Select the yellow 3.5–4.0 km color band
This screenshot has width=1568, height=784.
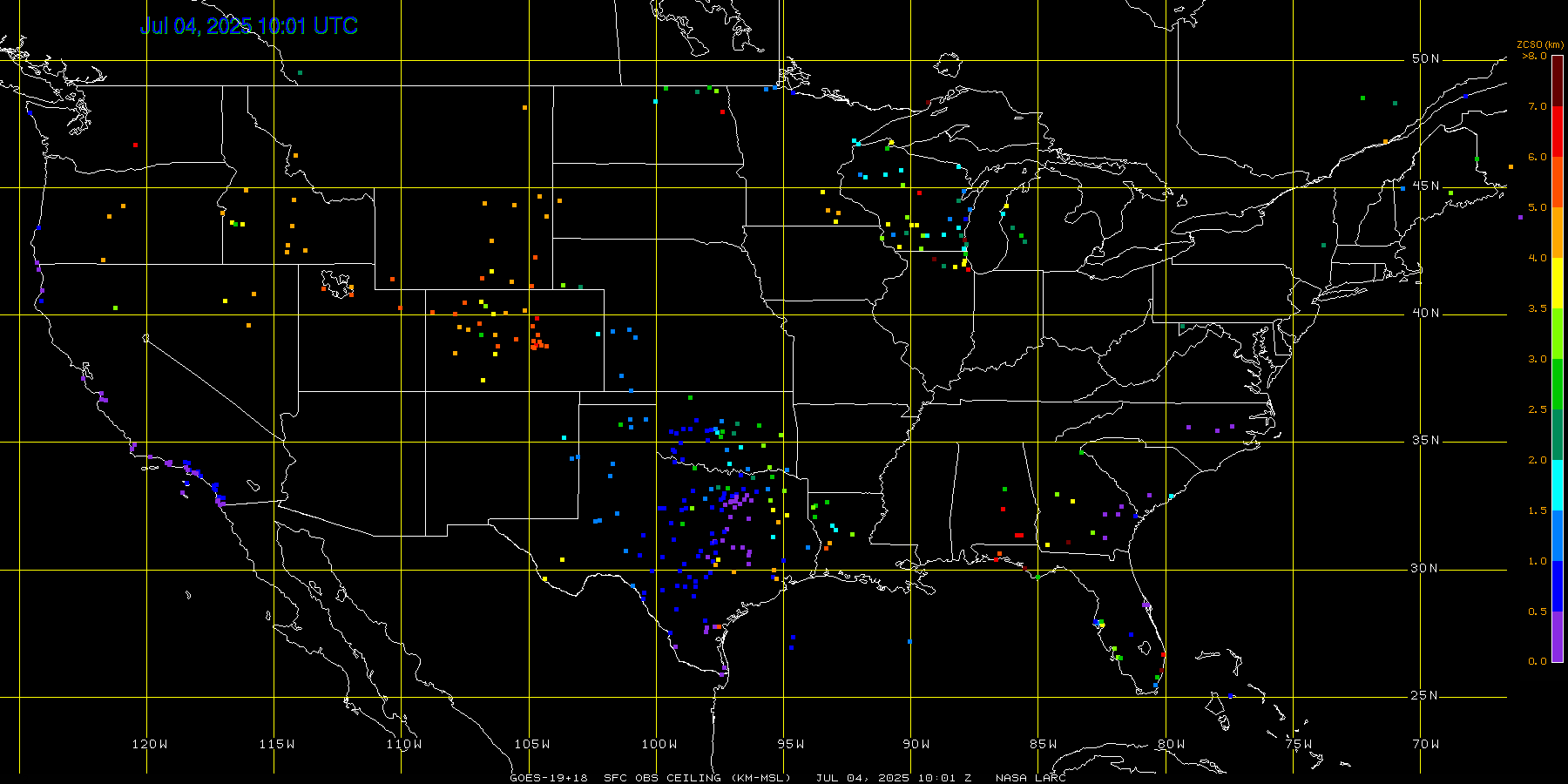[1558, 283]
